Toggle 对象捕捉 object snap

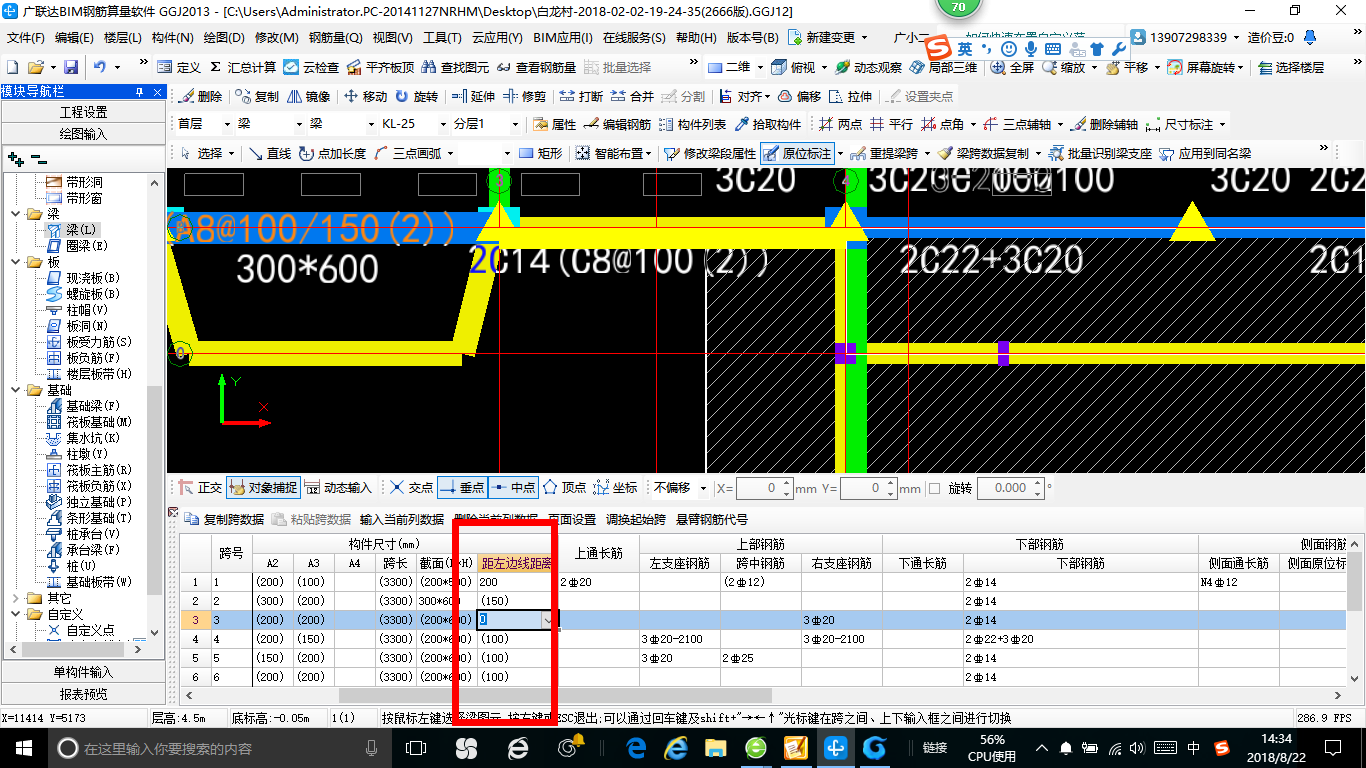coord(263,488)
